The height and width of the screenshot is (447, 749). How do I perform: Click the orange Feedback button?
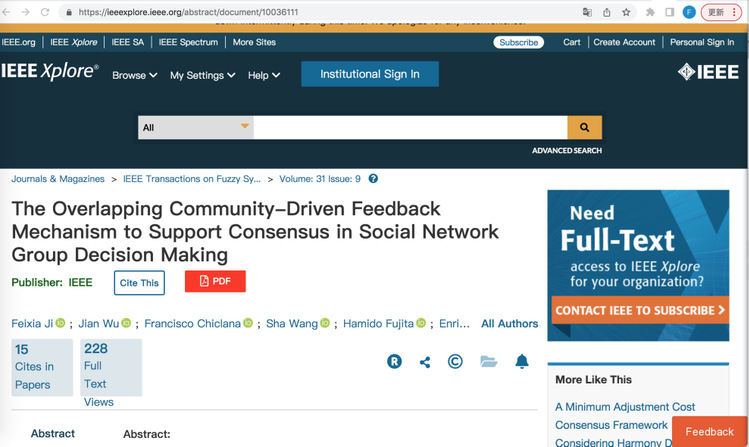click(x=709, y=432)
